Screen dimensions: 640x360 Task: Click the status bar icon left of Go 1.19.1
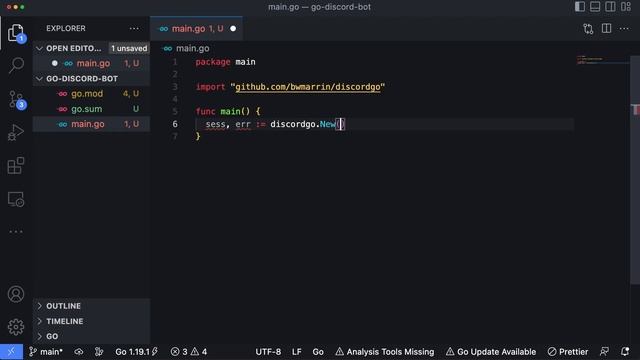pyautogui.click(x=99, y=352)
